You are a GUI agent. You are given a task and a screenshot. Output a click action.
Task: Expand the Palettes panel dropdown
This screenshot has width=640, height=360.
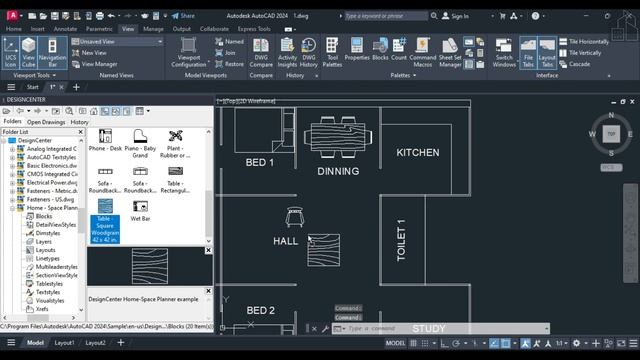[415, 76]
